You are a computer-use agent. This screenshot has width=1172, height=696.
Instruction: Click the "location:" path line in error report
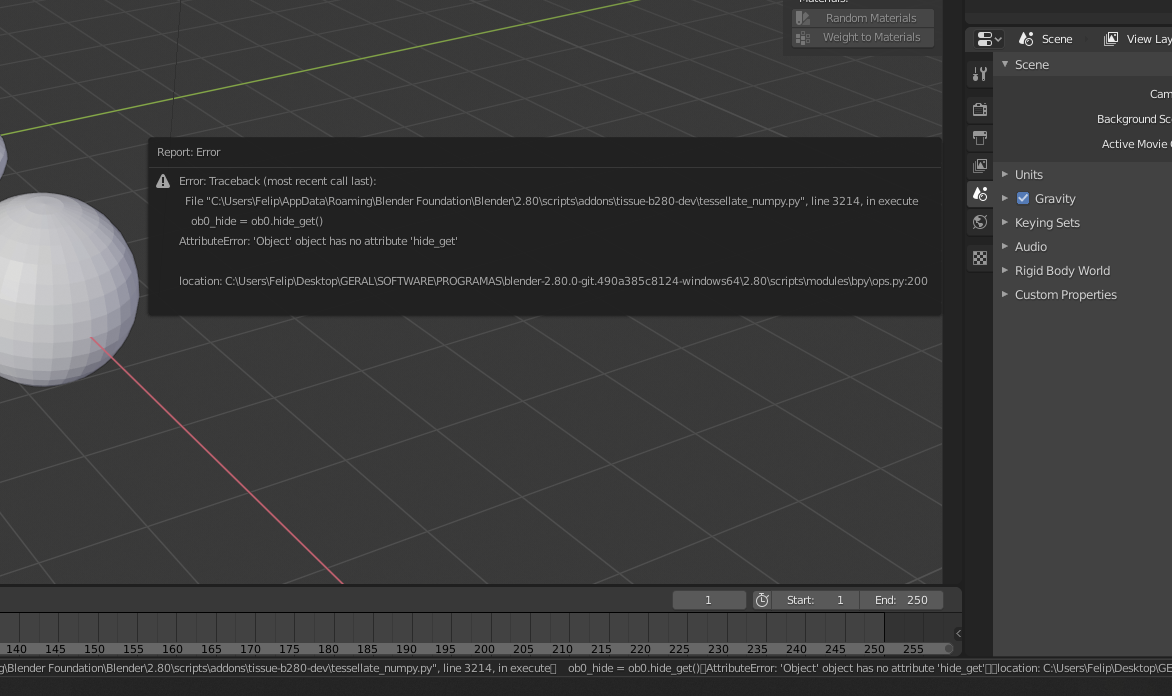(x=553, y=281)
